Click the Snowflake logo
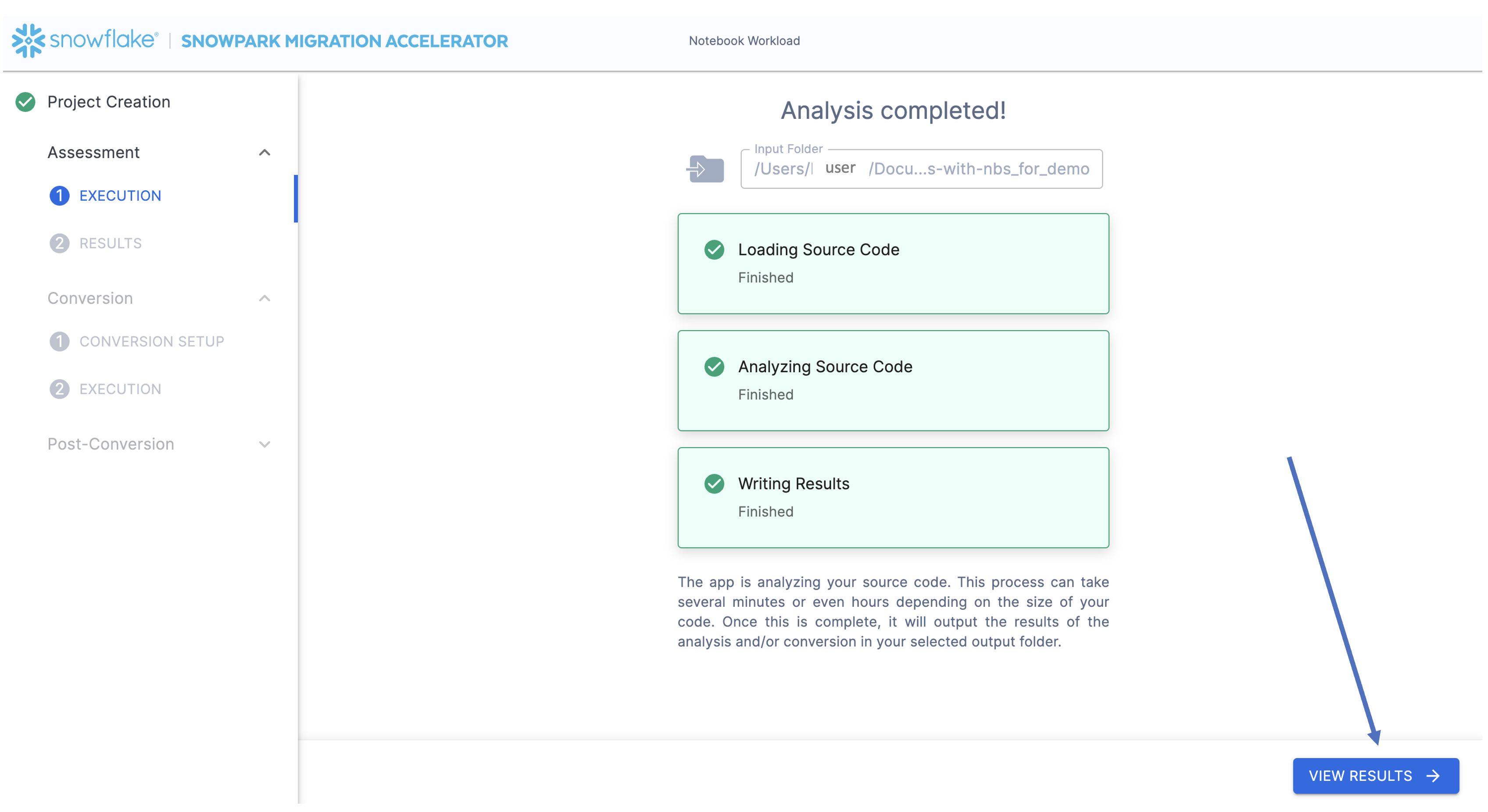Image resolution: width=1488 pixels, height=812 pixels. pyautogui.click(x=27, y=40)
